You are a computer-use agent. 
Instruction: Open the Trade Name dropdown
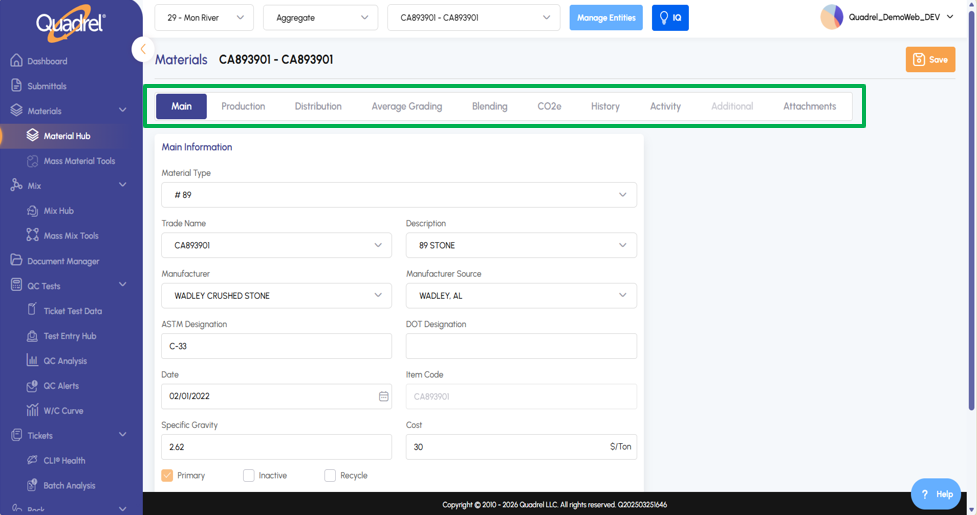coord(276,245)
